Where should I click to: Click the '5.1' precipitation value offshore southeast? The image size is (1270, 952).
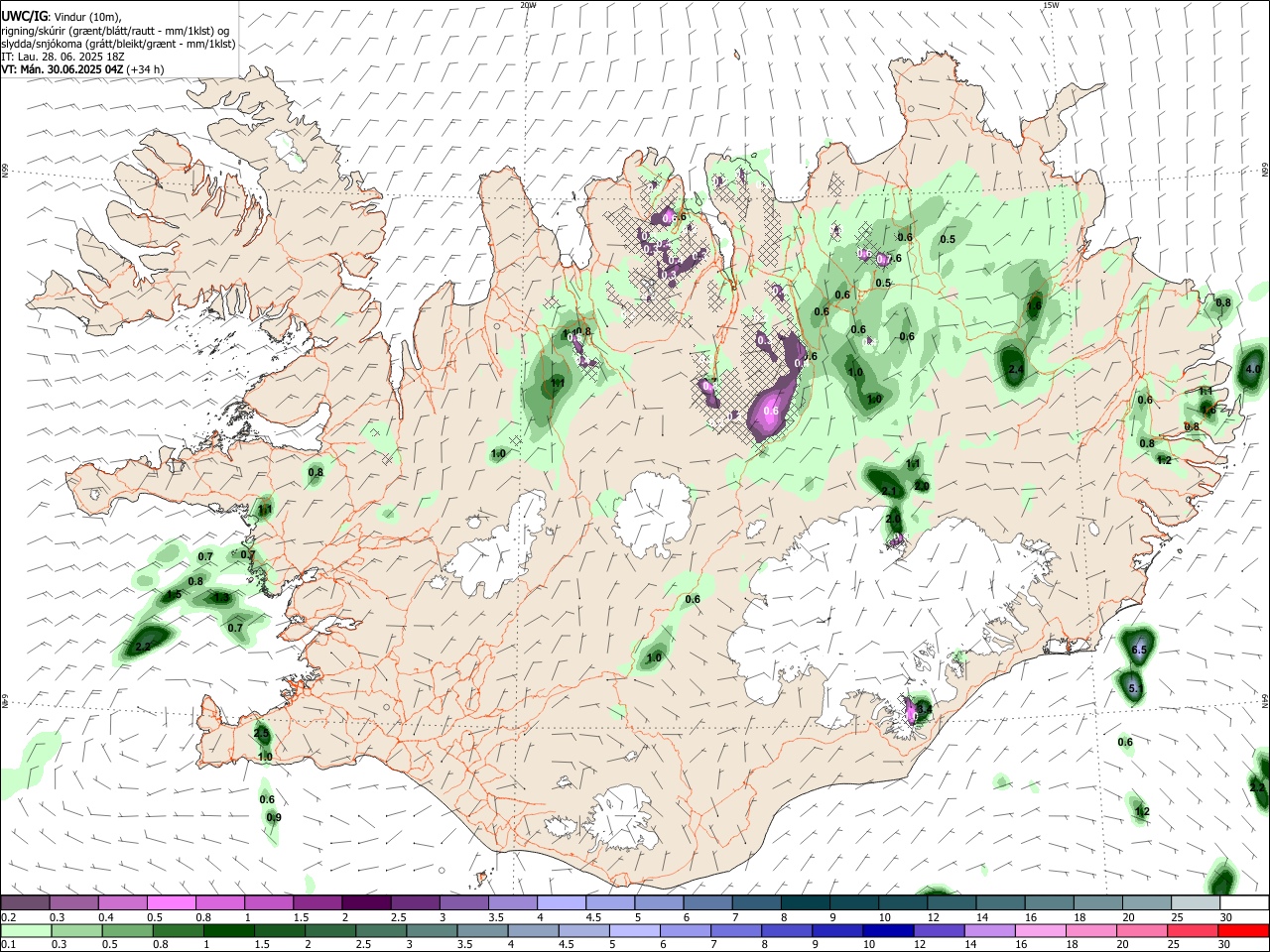point(1136,687)
